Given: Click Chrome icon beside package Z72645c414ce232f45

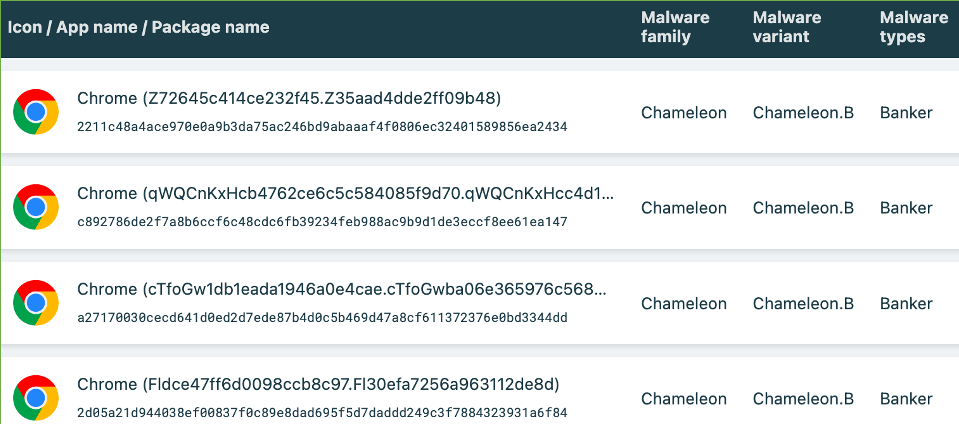Looking at the screenshot, I should [x=35, y=112].
